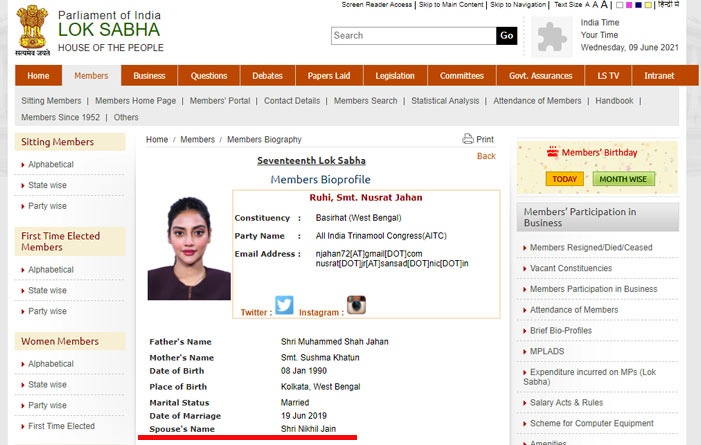Choose the dark blue color theme swatch
This screenshot has width=701, height=445.
pyautogui.click(x=638, y=5)
